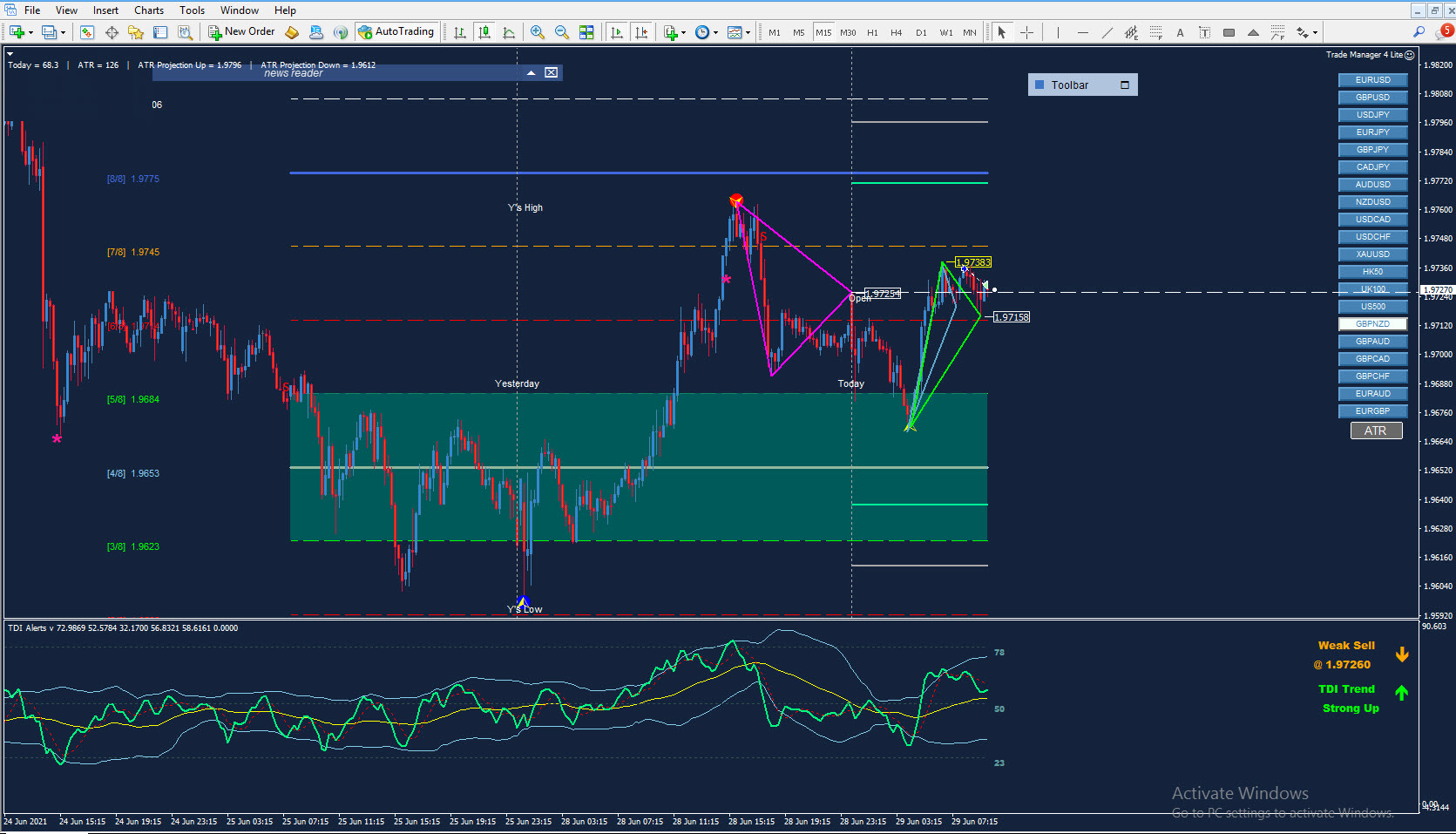Expand the Periods dropdown arrow
Image resolution: width=1456 pixels, height=834 pixels.
pyautogui.click(x=715, y=32)
